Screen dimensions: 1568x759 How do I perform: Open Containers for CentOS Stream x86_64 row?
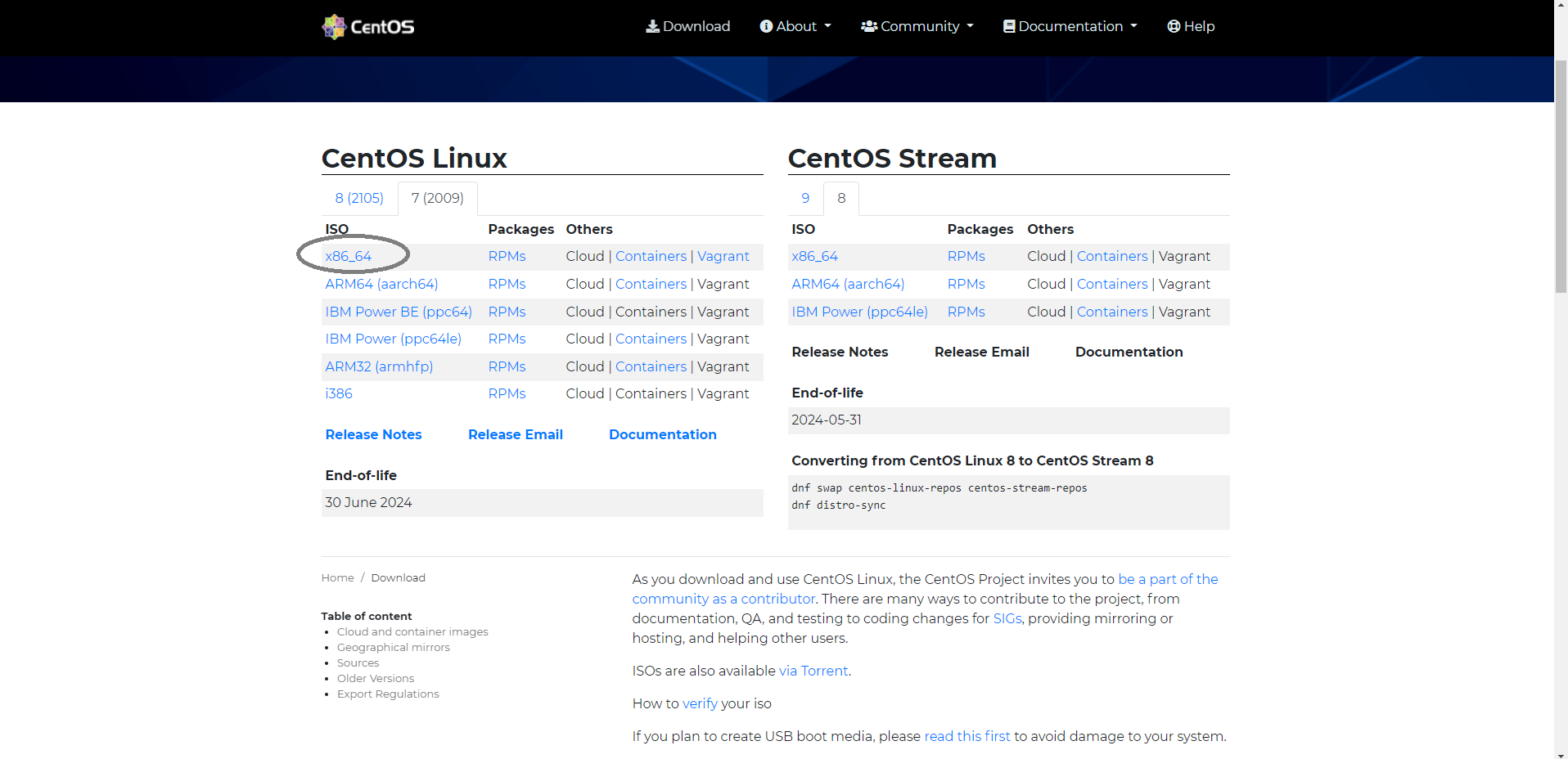click(1113, 256)
